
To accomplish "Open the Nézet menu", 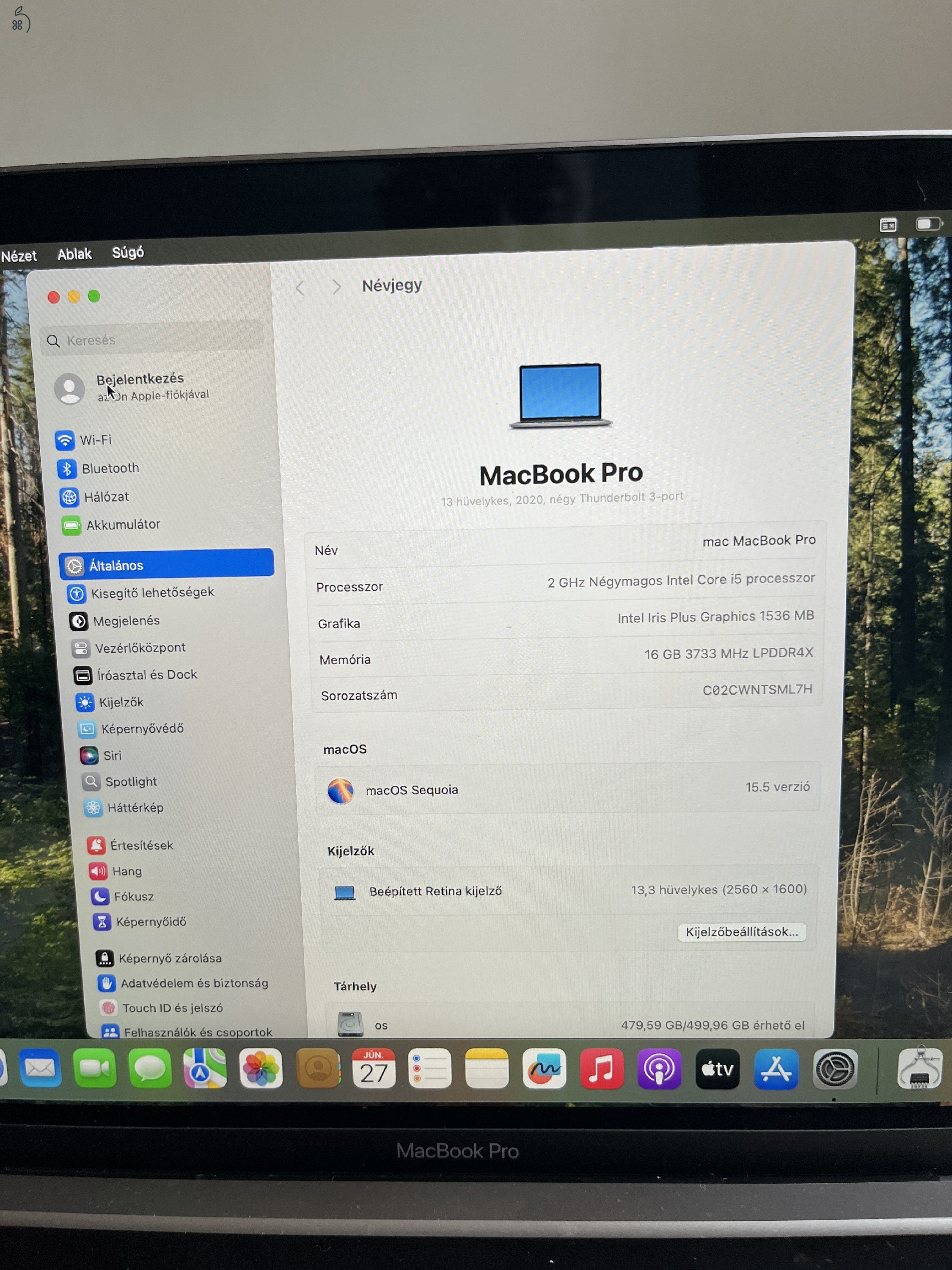I will click(19, 255).
